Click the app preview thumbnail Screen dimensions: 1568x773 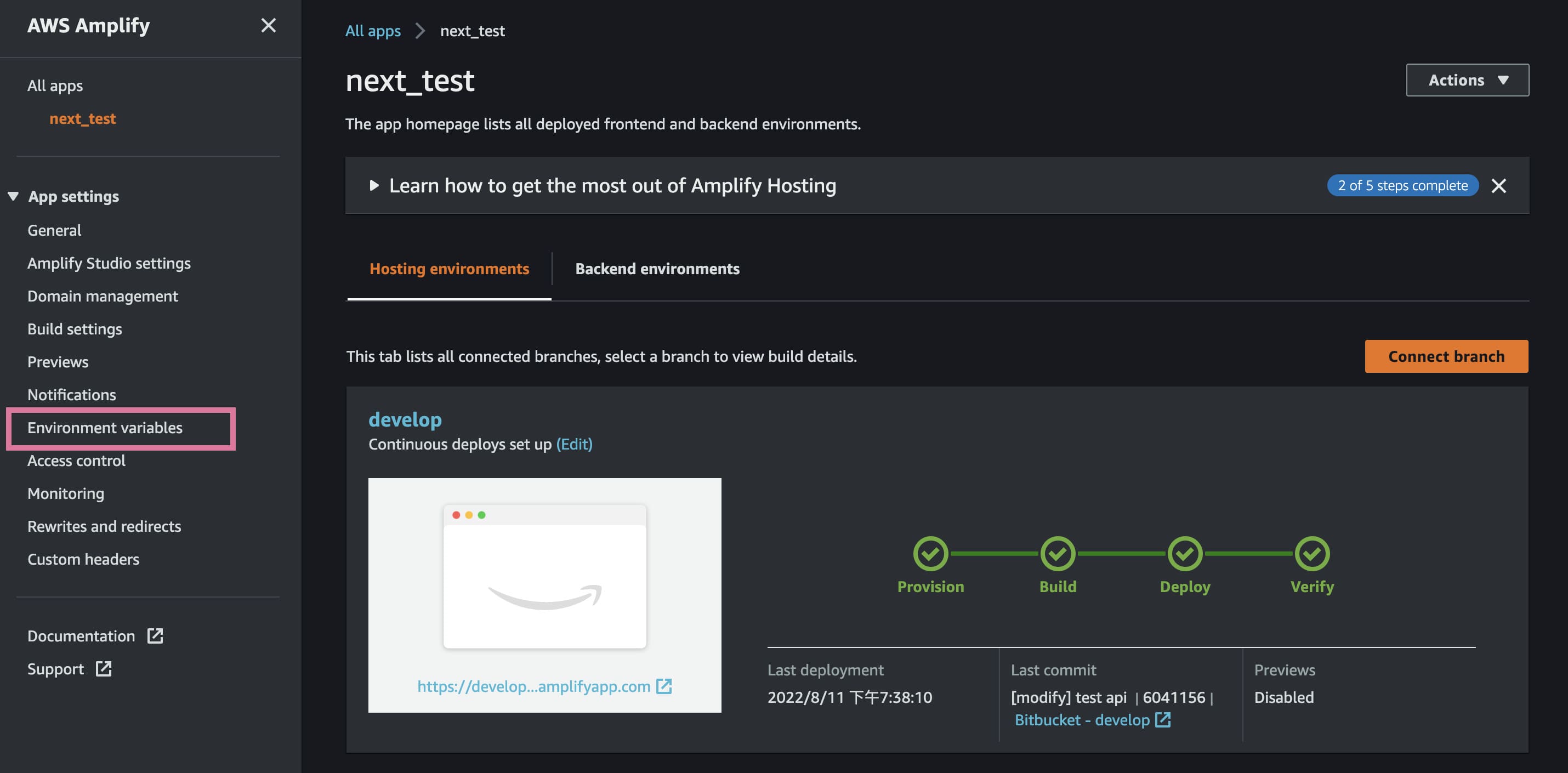pos(544,576)
